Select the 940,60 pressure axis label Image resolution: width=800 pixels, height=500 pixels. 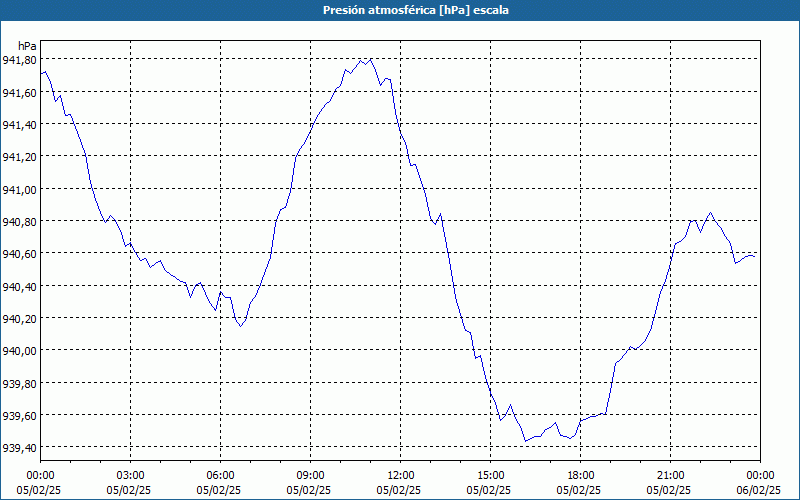tap(19, 254)
